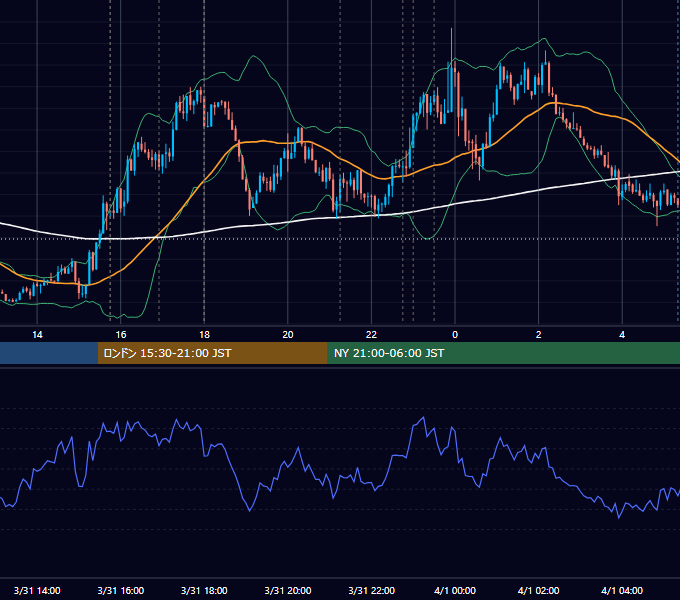Click the 18 hour axis label
This screenshot has height=600, width=680.
tap(204, 335)
